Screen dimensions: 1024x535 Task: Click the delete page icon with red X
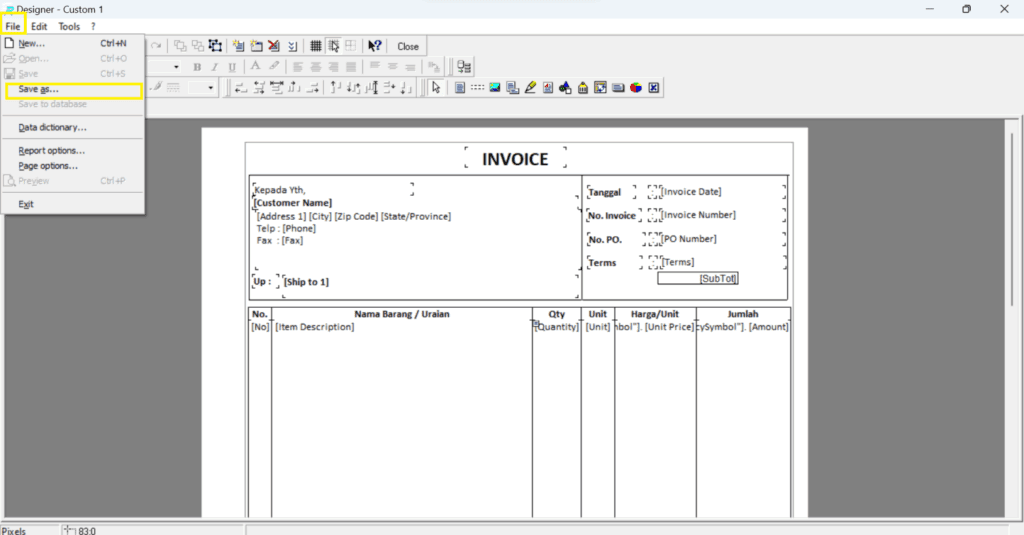273,46
